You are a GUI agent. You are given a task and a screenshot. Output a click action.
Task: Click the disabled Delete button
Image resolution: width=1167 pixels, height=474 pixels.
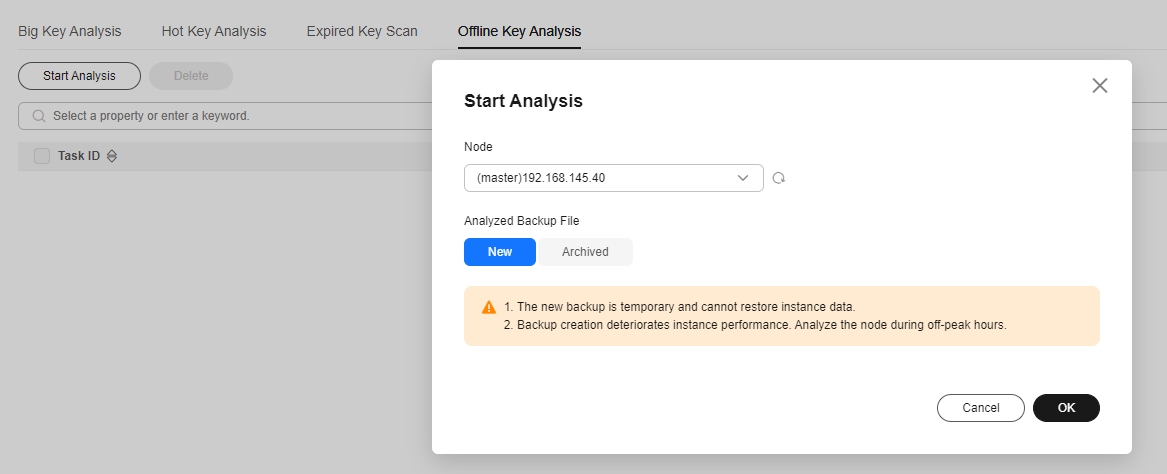[191, 76]
